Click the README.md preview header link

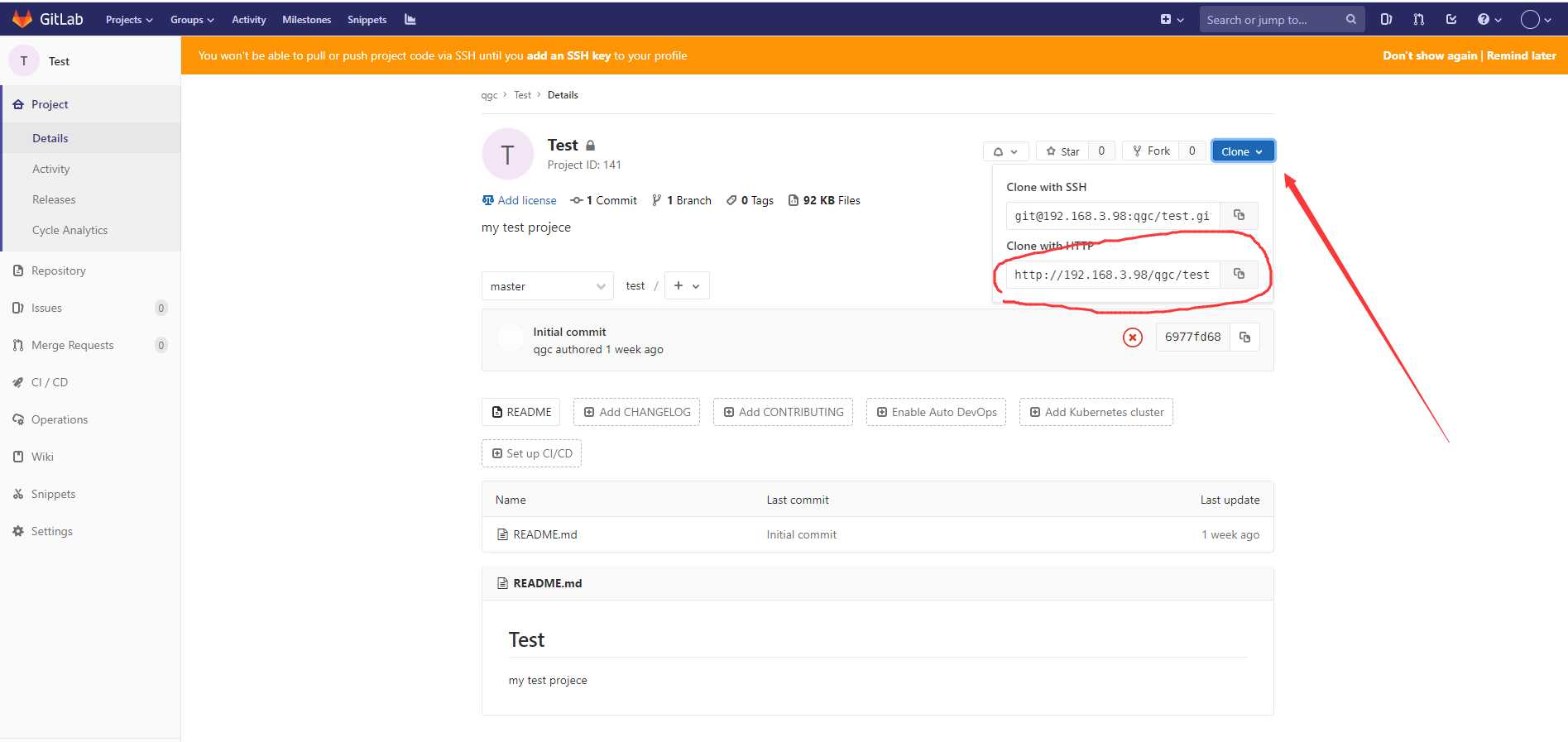(x=547, y=583)
